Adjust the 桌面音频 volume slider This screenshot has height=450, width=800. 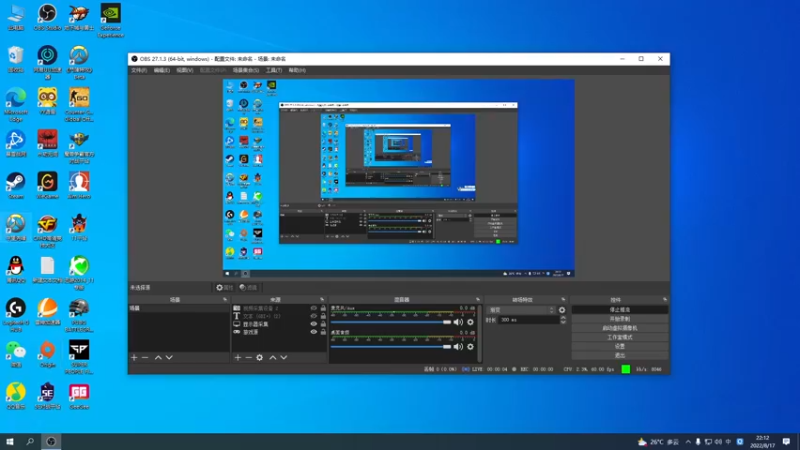pyautogui.click(x=391, y=346)
